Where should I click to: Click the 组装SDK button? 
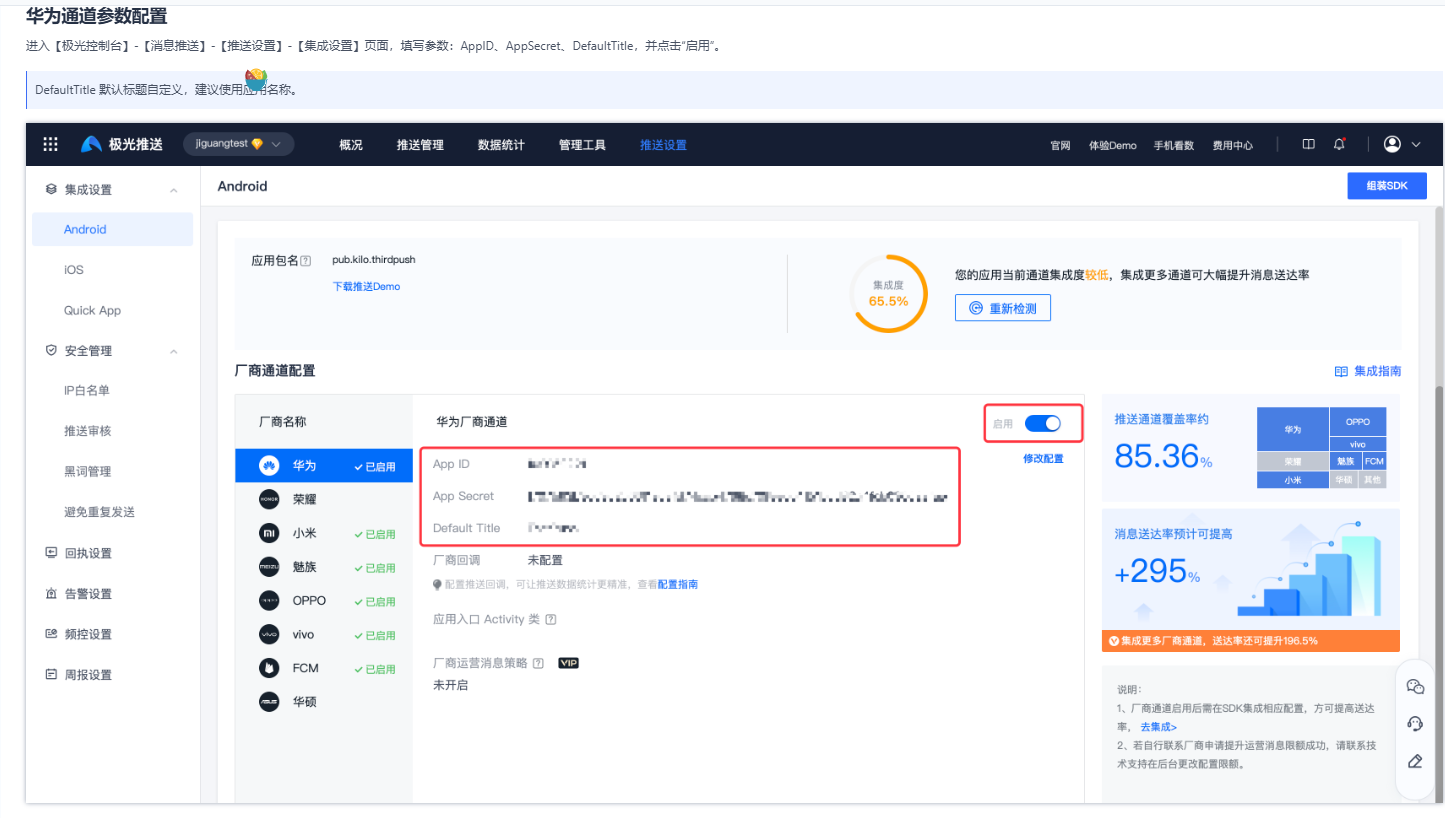pos(1386,186)
